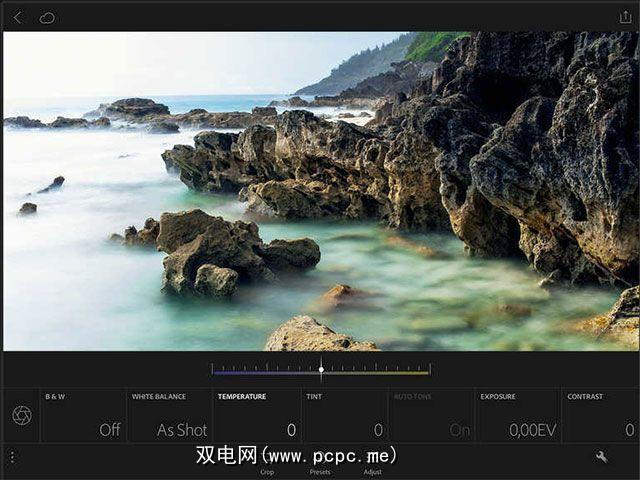
Task: Click the temperature slider white handle
Action: tap(321, 370)
